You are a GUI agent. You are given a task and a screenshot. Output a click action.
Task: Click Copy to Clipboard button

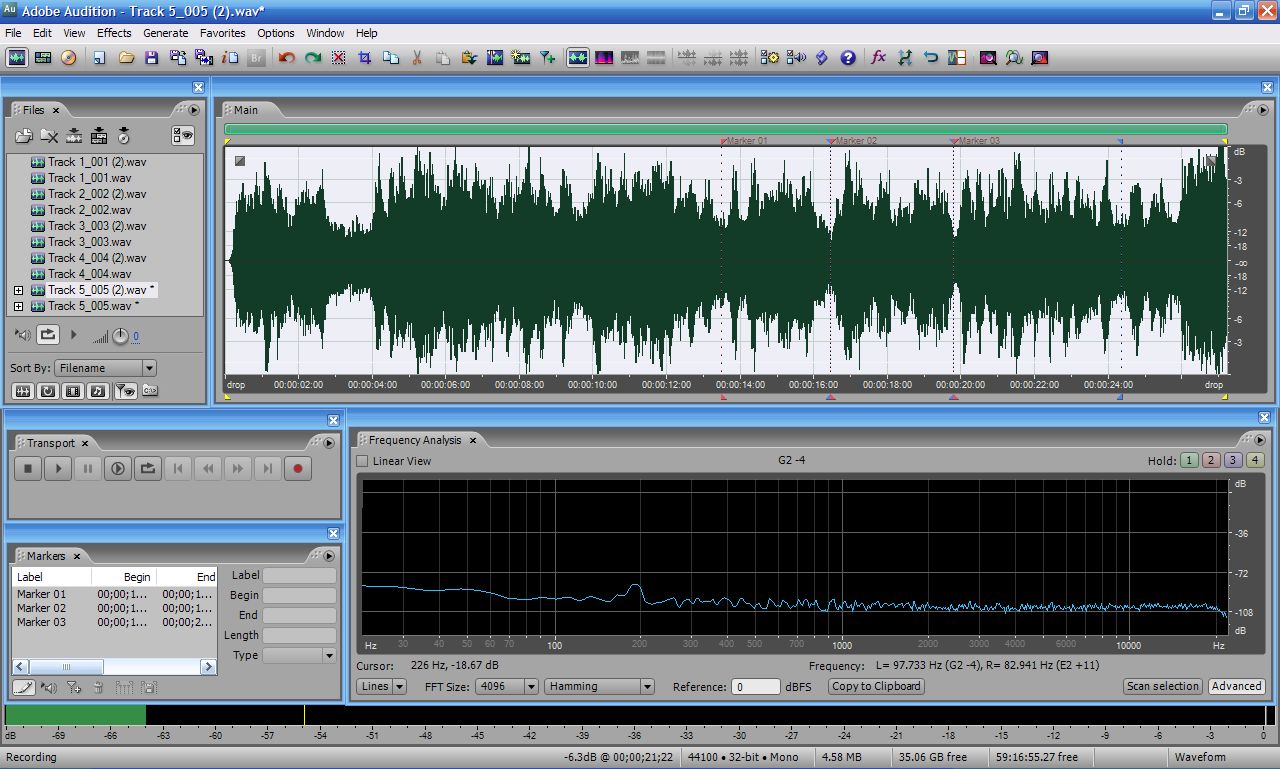pos(877,686)
